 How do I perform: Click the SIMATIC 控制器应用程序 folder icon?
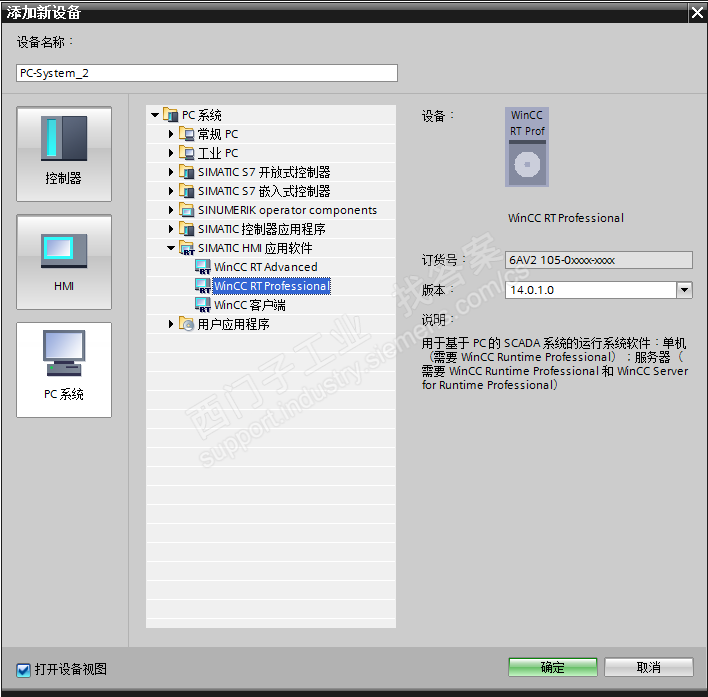coord(186,228)
